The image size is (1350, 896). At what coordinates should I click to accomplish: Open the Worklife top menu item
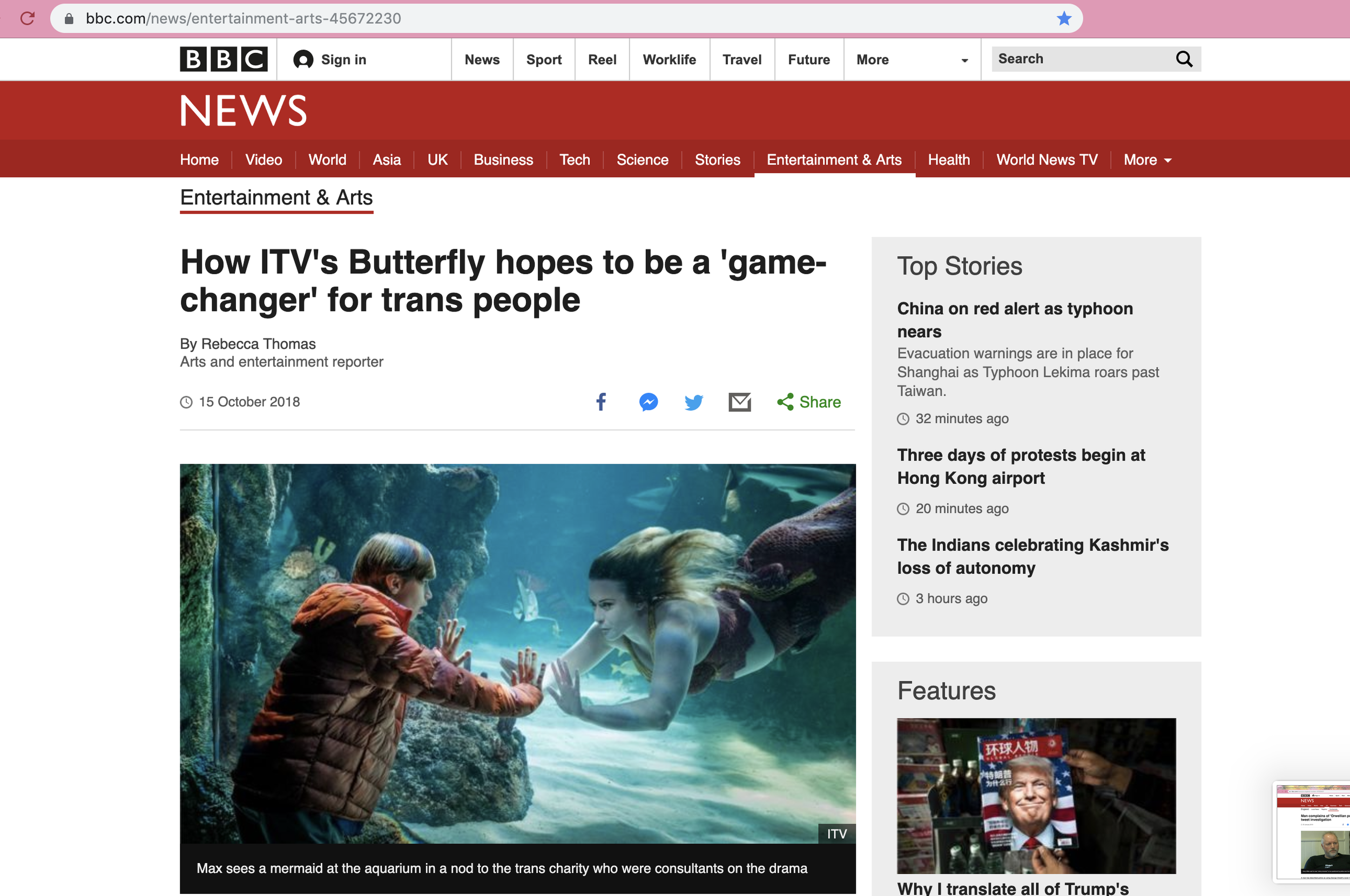coord(669,59)
